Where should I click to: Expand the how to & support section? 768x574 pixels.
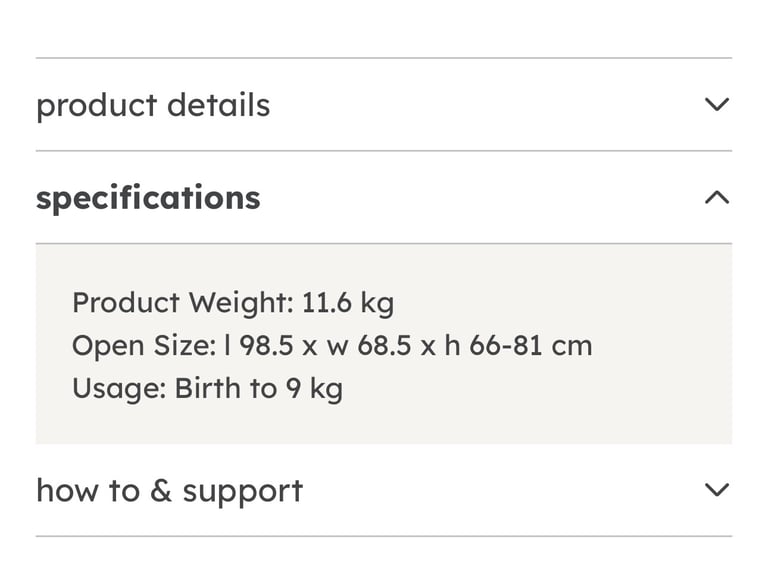coord(384,490)
